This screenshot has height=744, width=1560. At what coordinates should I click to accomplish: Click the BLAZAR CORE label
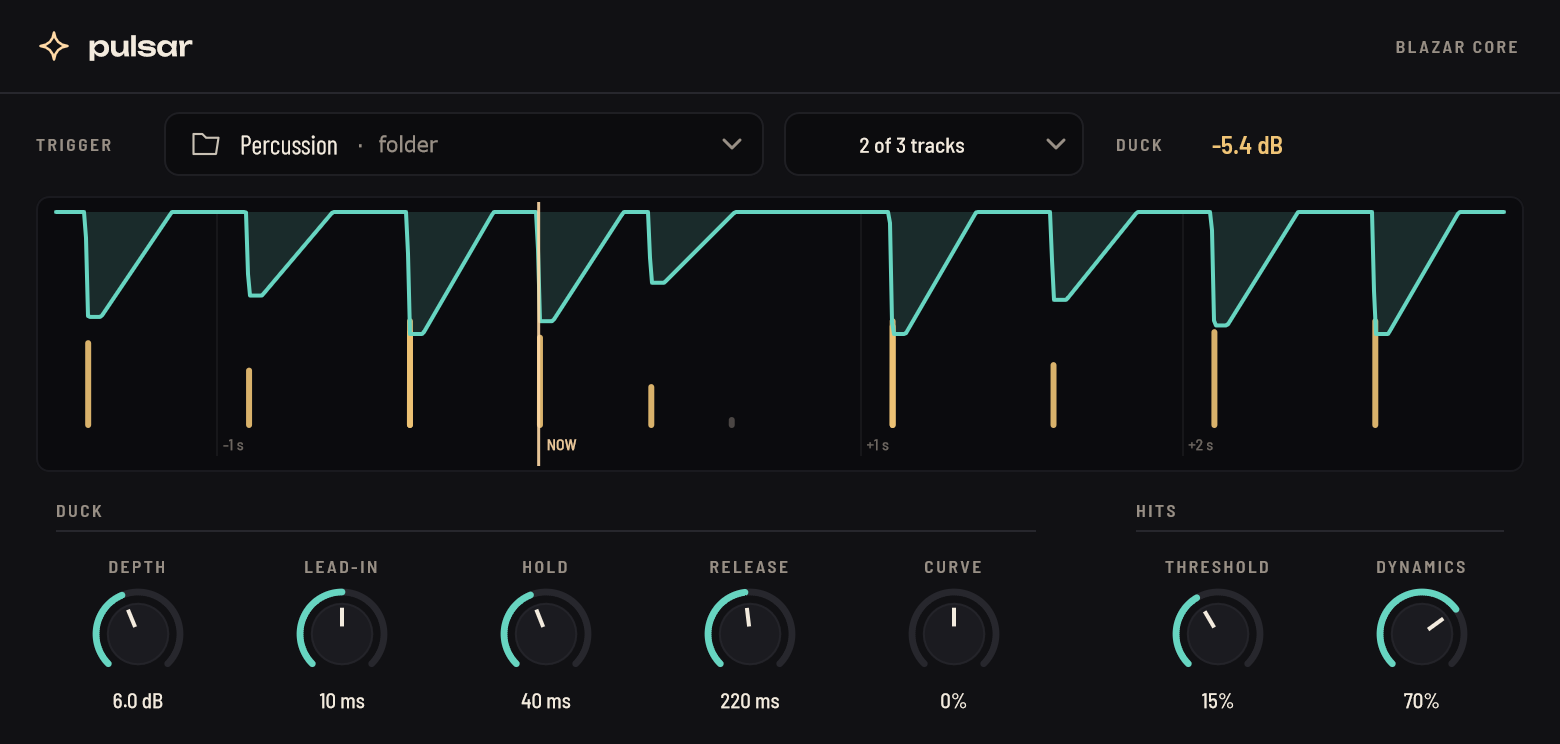coord(1457,47)
